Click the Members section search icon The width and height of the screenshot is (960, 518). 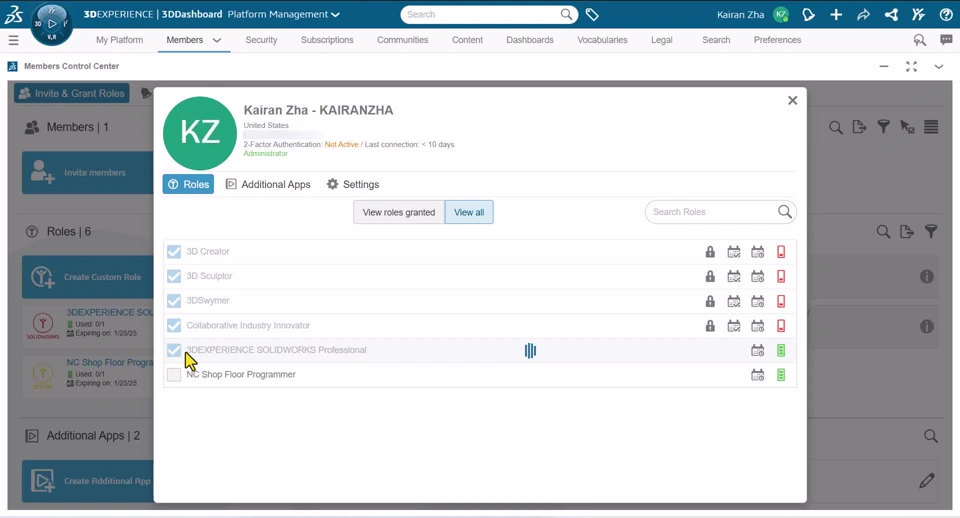tap(836, 127)
